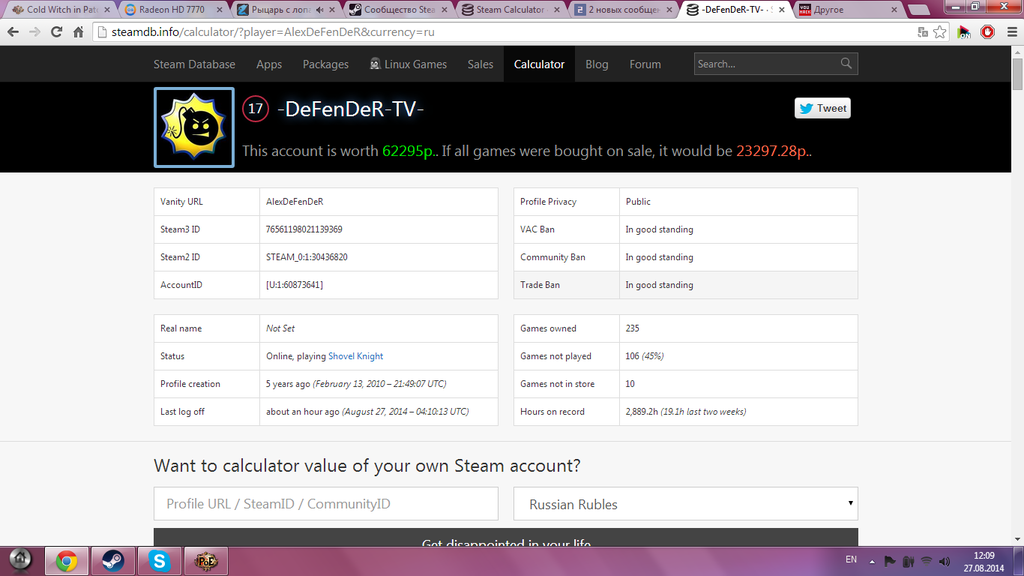
Task: Click Get disappointed in your life button
Action: click(x=505, y=538)
